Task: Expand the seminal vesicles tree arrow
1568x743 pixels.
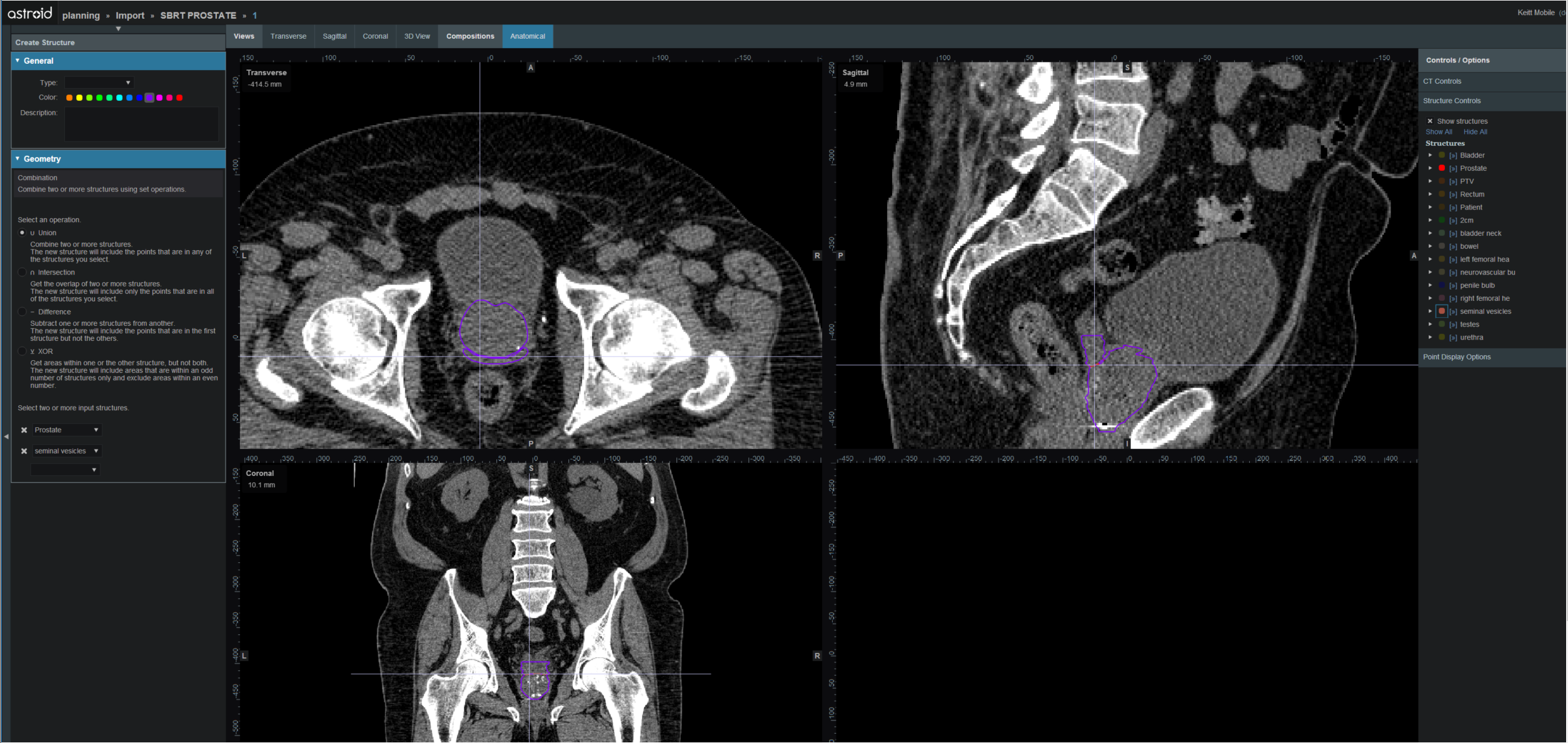Action: tap(1430, 311)
